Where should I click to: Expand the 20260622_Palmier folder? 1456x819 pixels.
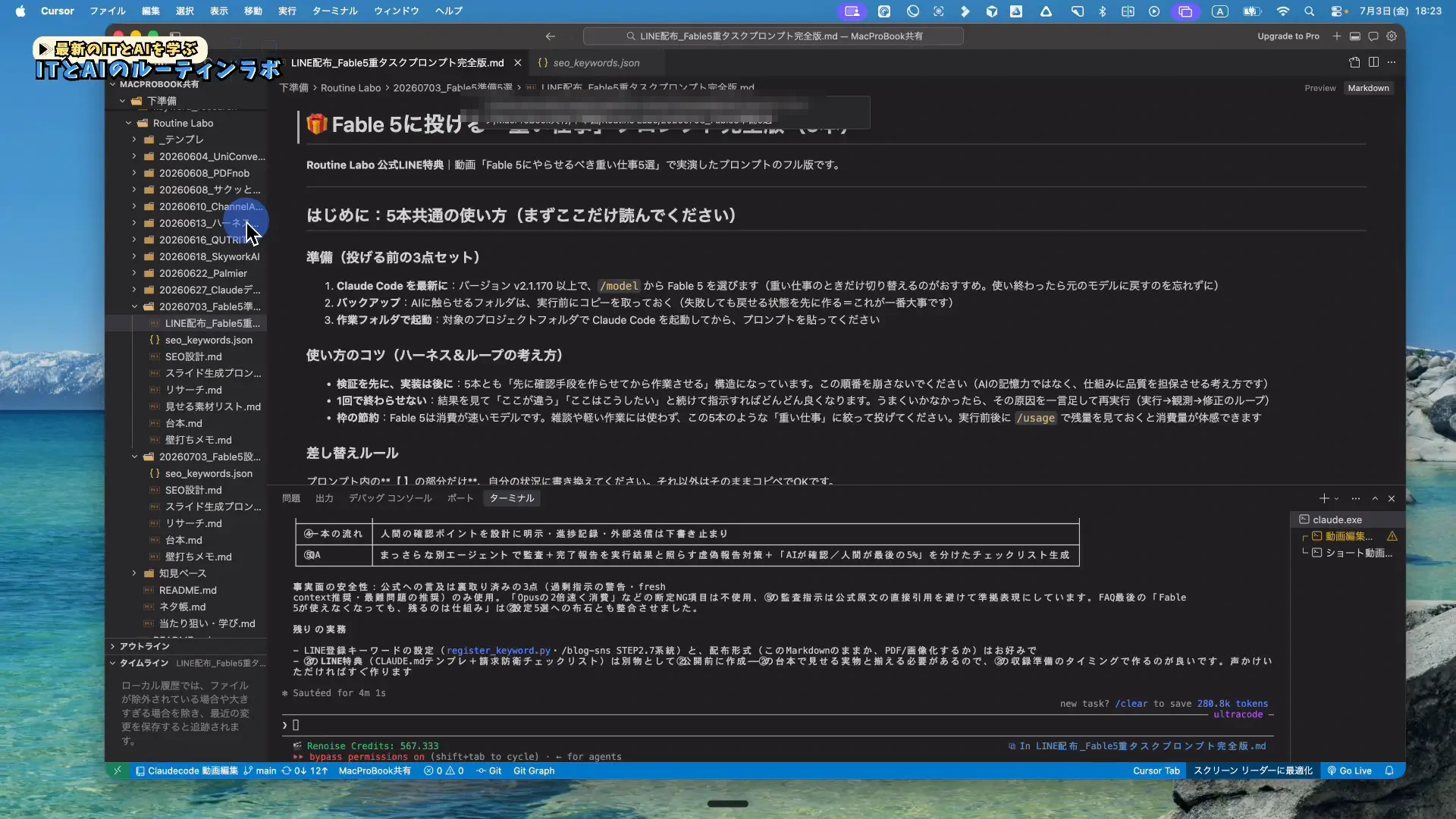pos(202,273)
